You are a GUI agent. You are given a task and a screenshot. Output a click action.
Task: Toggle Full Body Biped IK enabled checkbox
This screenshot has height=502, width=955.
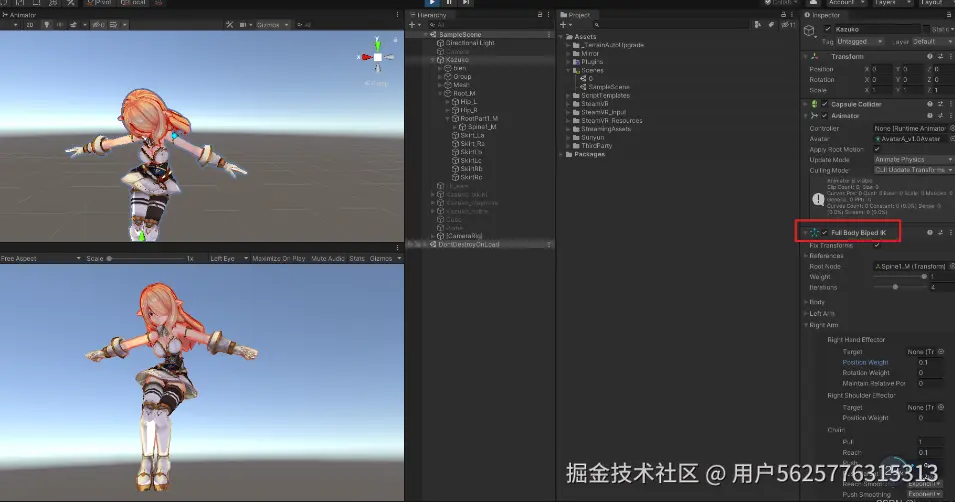pos(825,233)
